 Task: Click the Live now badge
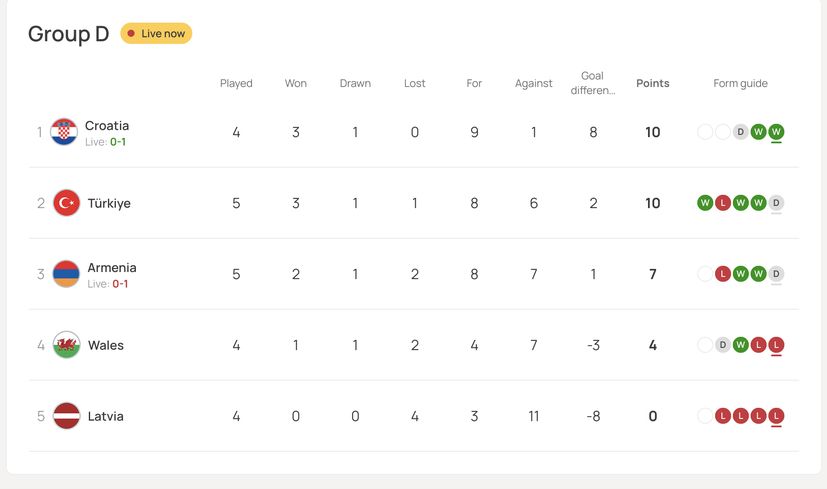click(156, 34)
